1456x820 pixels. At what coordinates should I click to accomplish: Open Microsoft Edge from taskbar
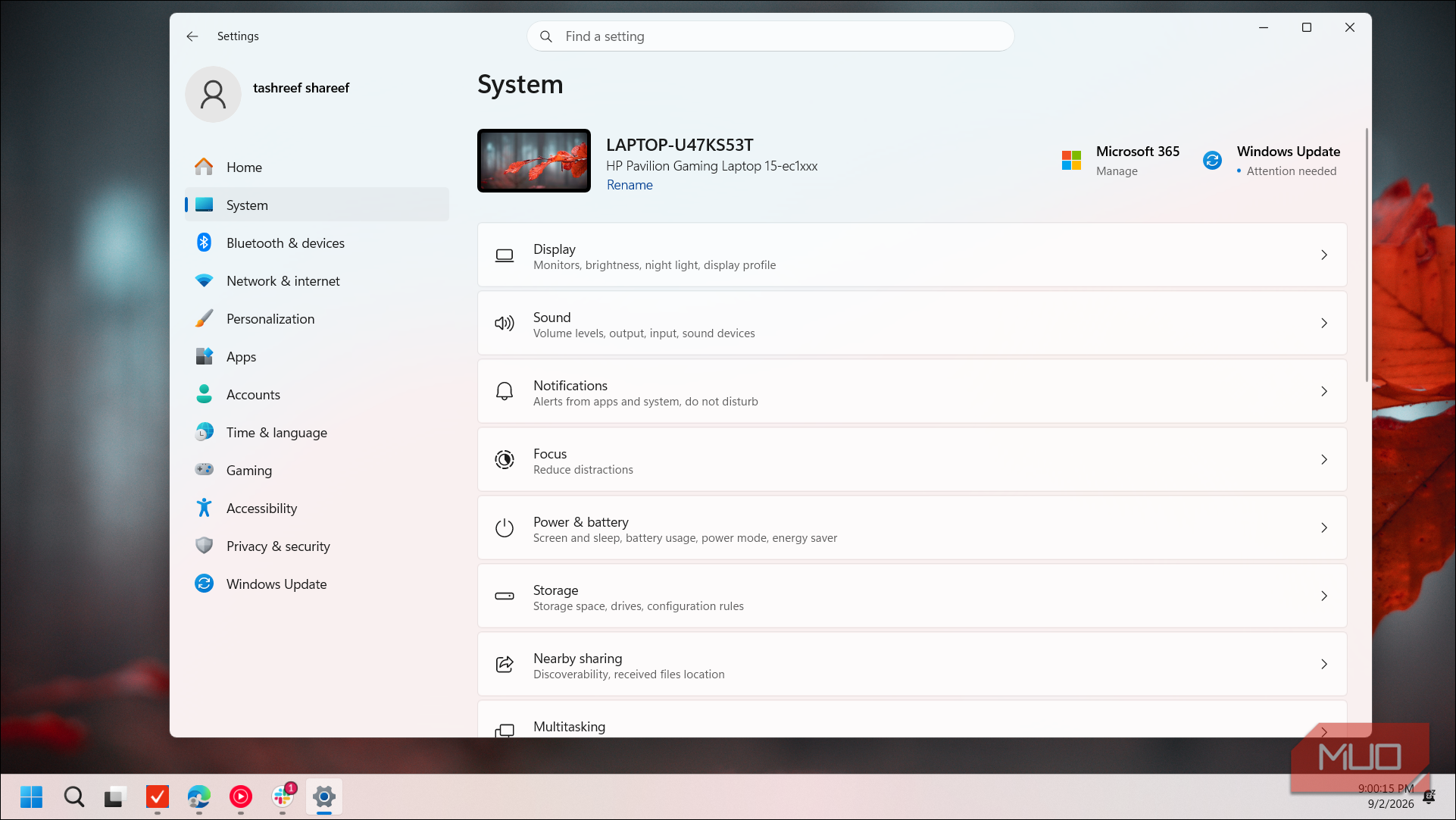click(198, 797)
